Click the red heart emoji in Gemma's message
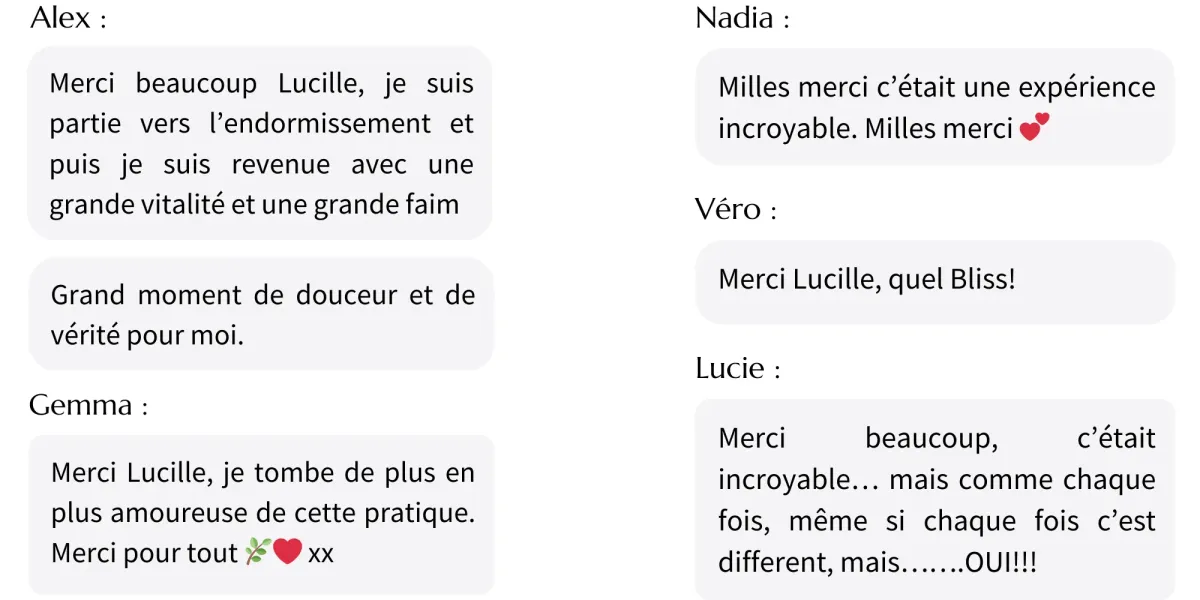Image resolution: width=1200 pixels, height=600 pixels. [288, 551]
